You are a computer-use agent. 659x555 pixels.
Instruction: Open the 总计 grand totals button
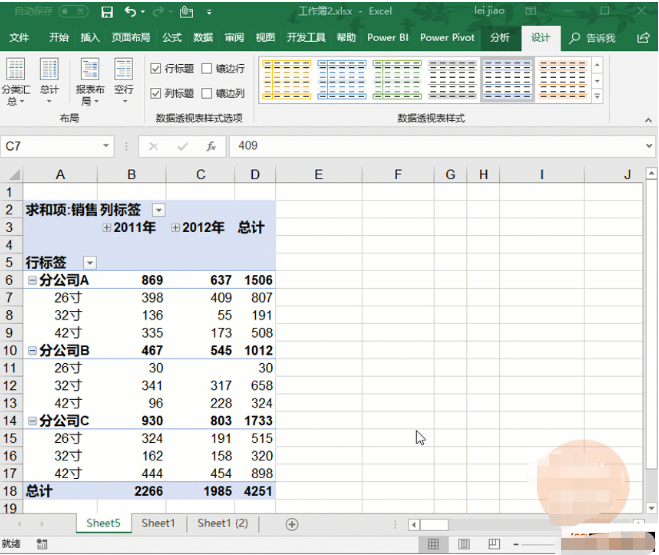point(49,82)
